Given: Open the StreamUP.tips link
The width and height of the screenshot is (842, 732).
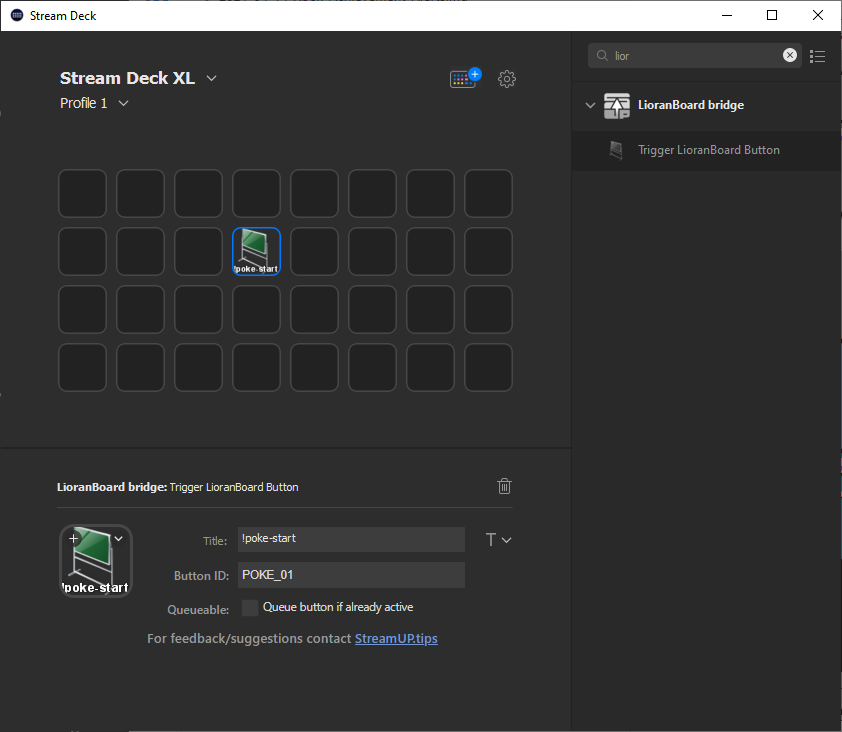Looking at the screenshot, I should click(396, 639).
